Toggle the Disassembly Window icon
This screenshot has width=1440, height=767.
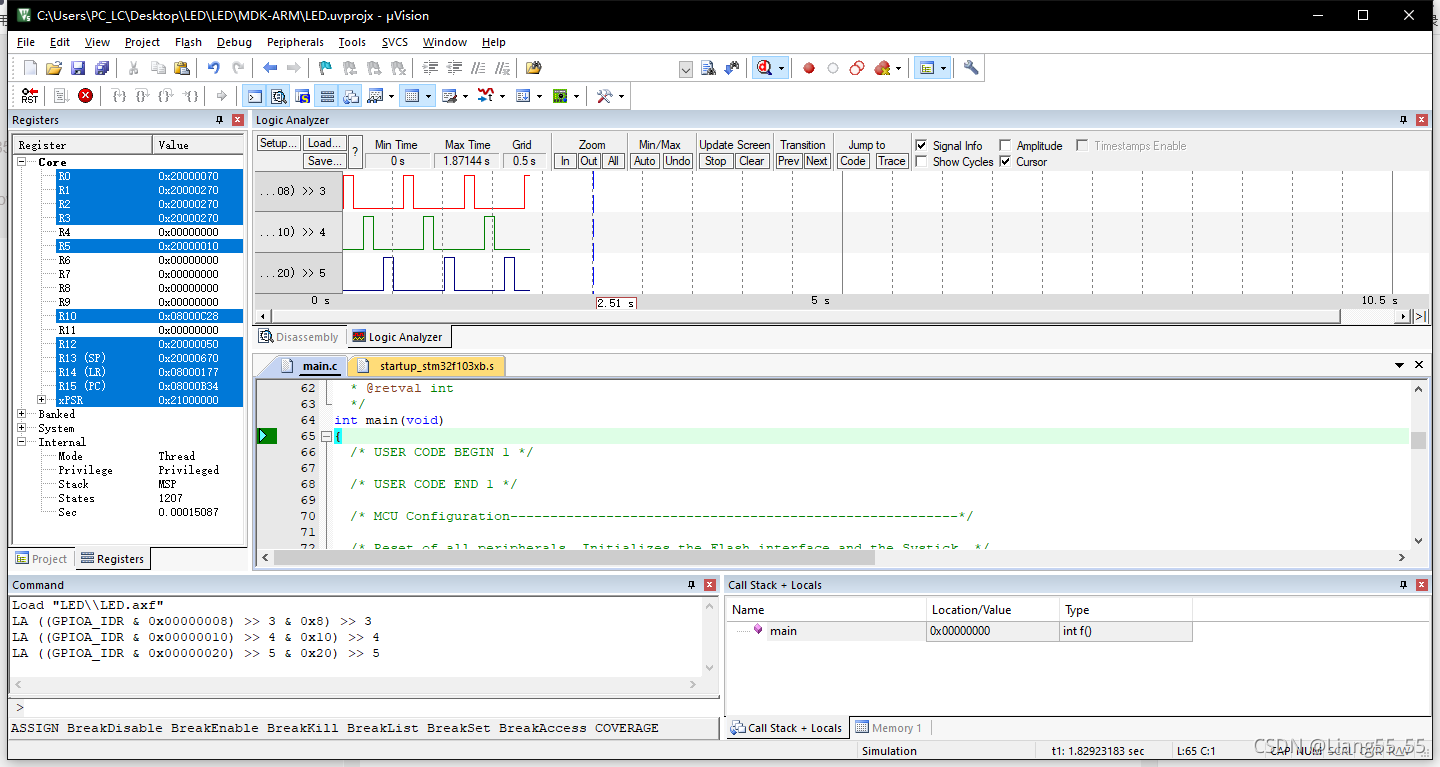(x=279, y=96)
